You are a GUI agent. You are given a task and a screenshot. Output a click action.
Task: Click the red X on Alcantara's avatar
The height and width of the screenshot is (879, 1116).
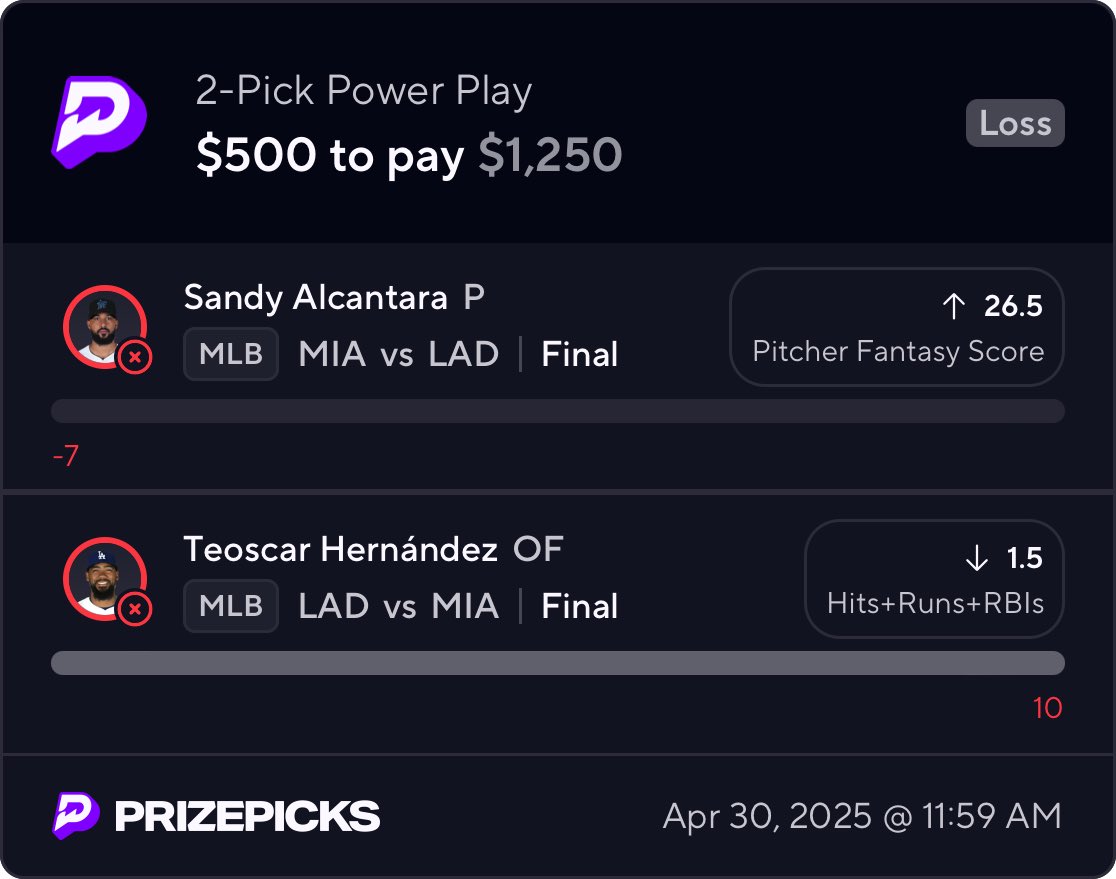pyautogui.click(x=135, y=356)
